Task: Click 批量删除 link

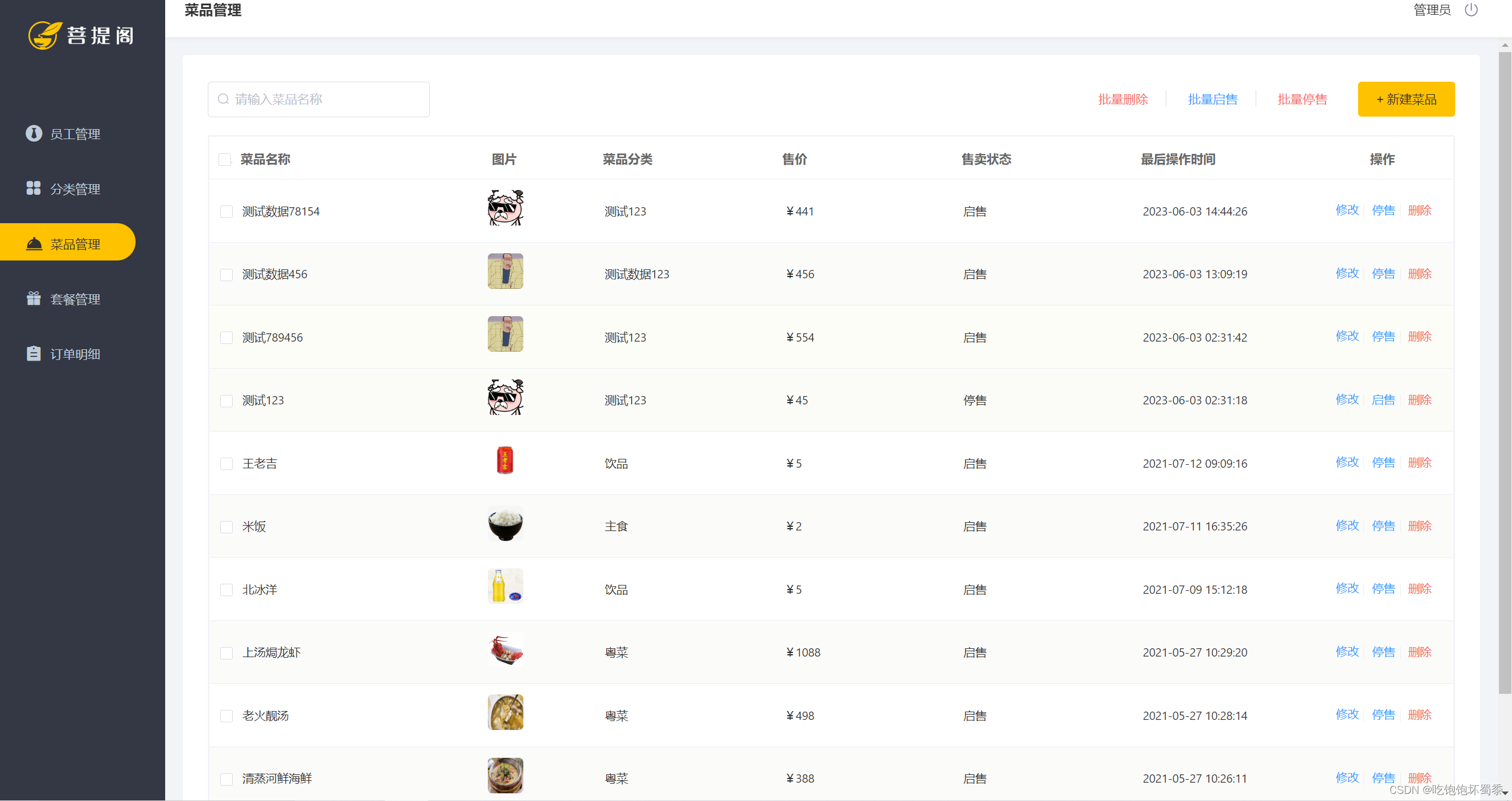Action: (x=1123, y=99)
